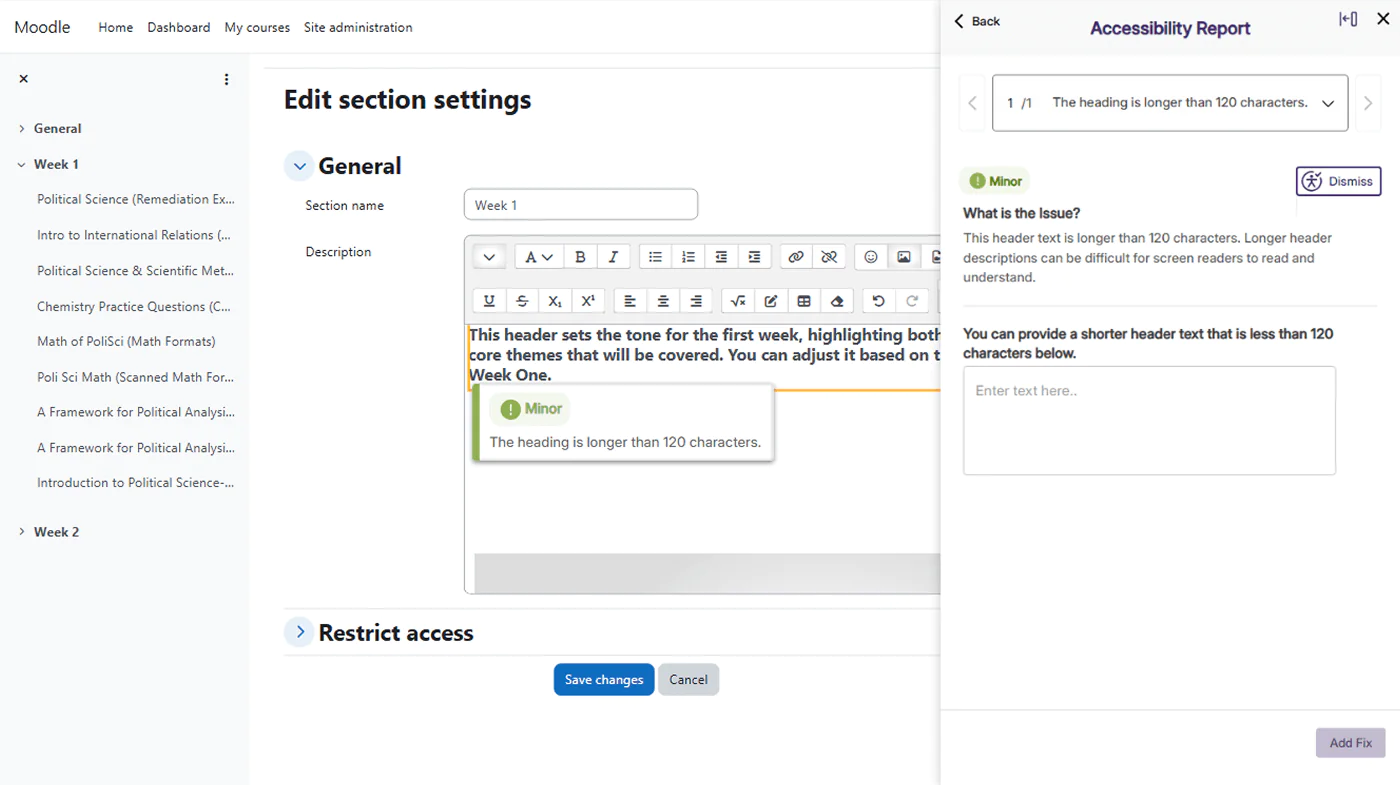Viewport: 1400px width, 785px height.
Task: Insert a link using the link icon
Action: pos(795,257)
